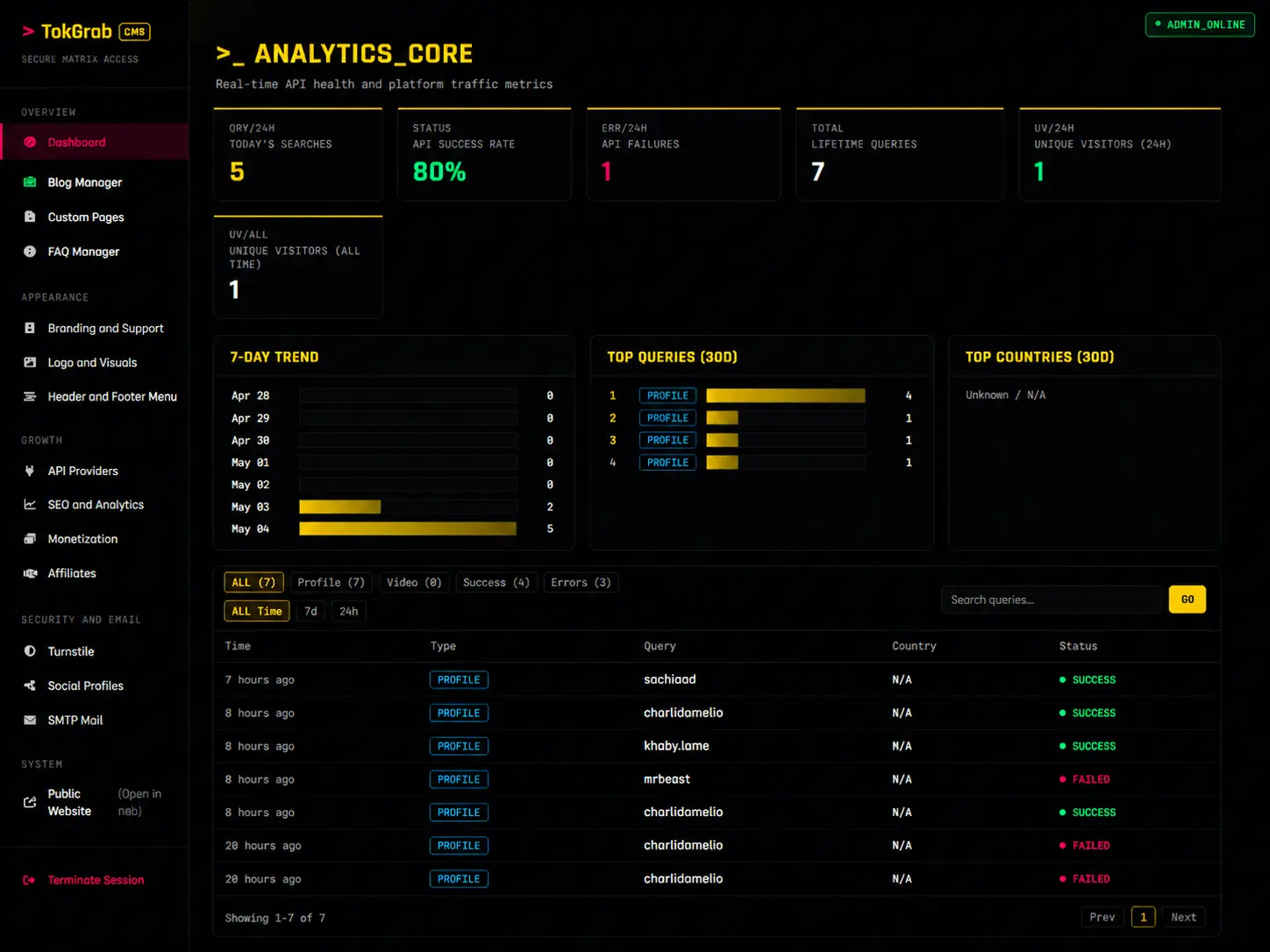Switch time range to 7d

310,611
